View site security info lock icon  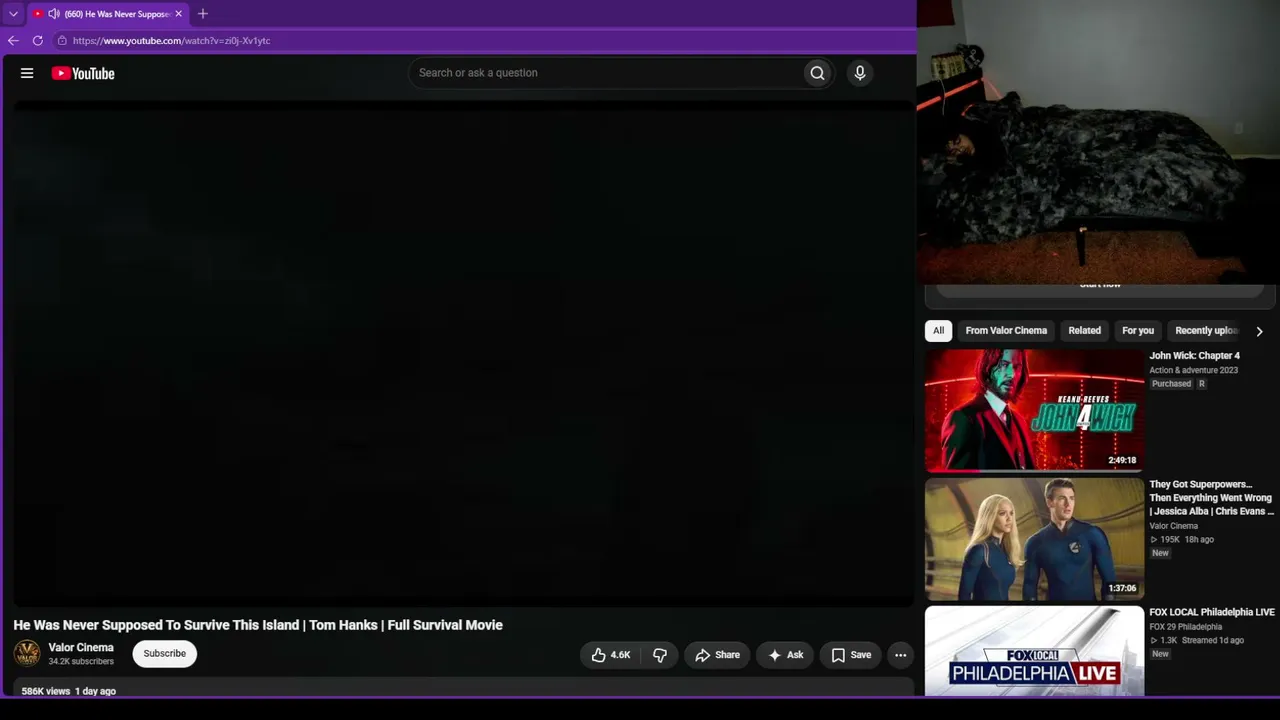(62, 41)
